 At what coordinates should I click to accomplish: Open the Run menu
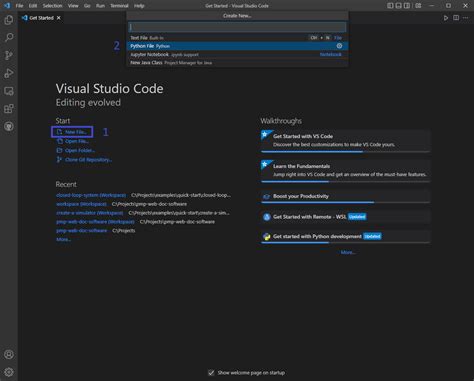coord(100,6)
